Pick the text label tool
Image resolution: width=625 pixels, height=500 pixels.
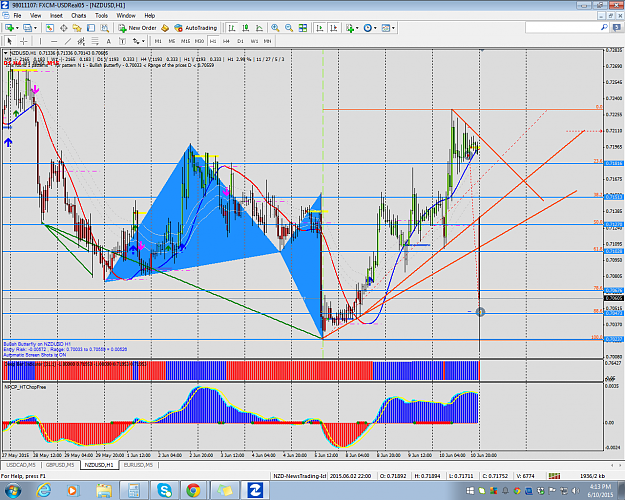pyautogui.click(x=108, y=41)
